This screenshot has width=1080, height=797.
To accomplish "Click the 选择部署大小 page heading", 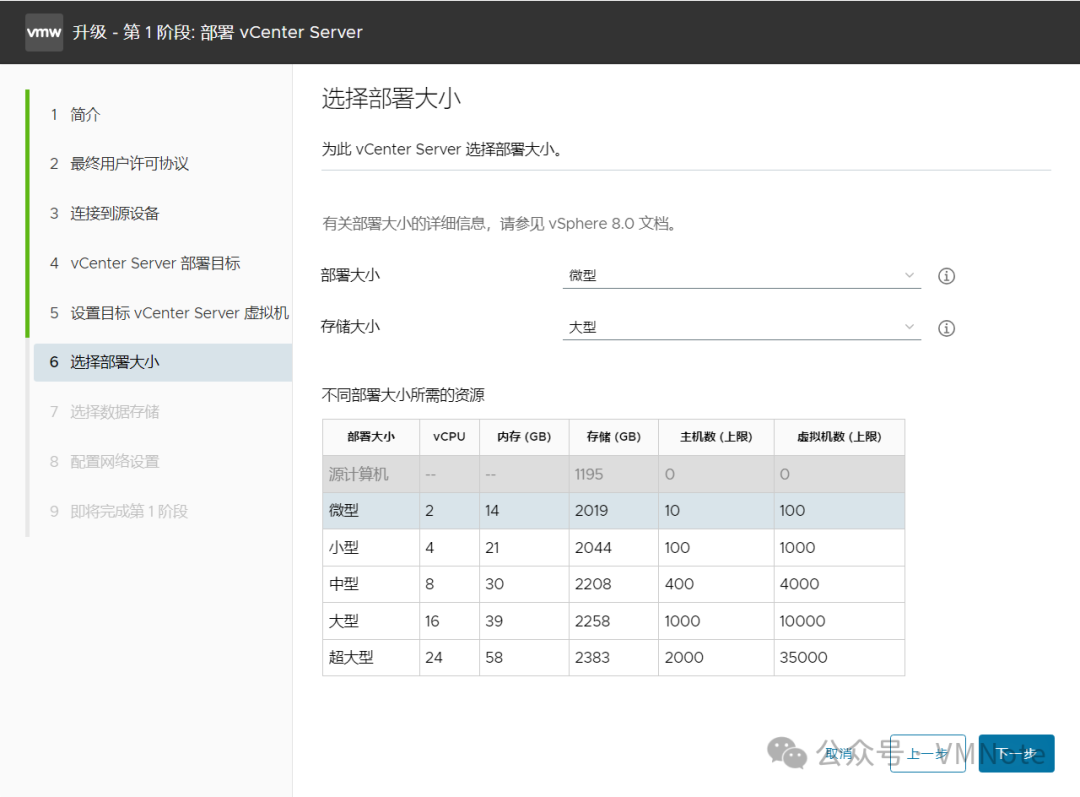I will (391, 99).
